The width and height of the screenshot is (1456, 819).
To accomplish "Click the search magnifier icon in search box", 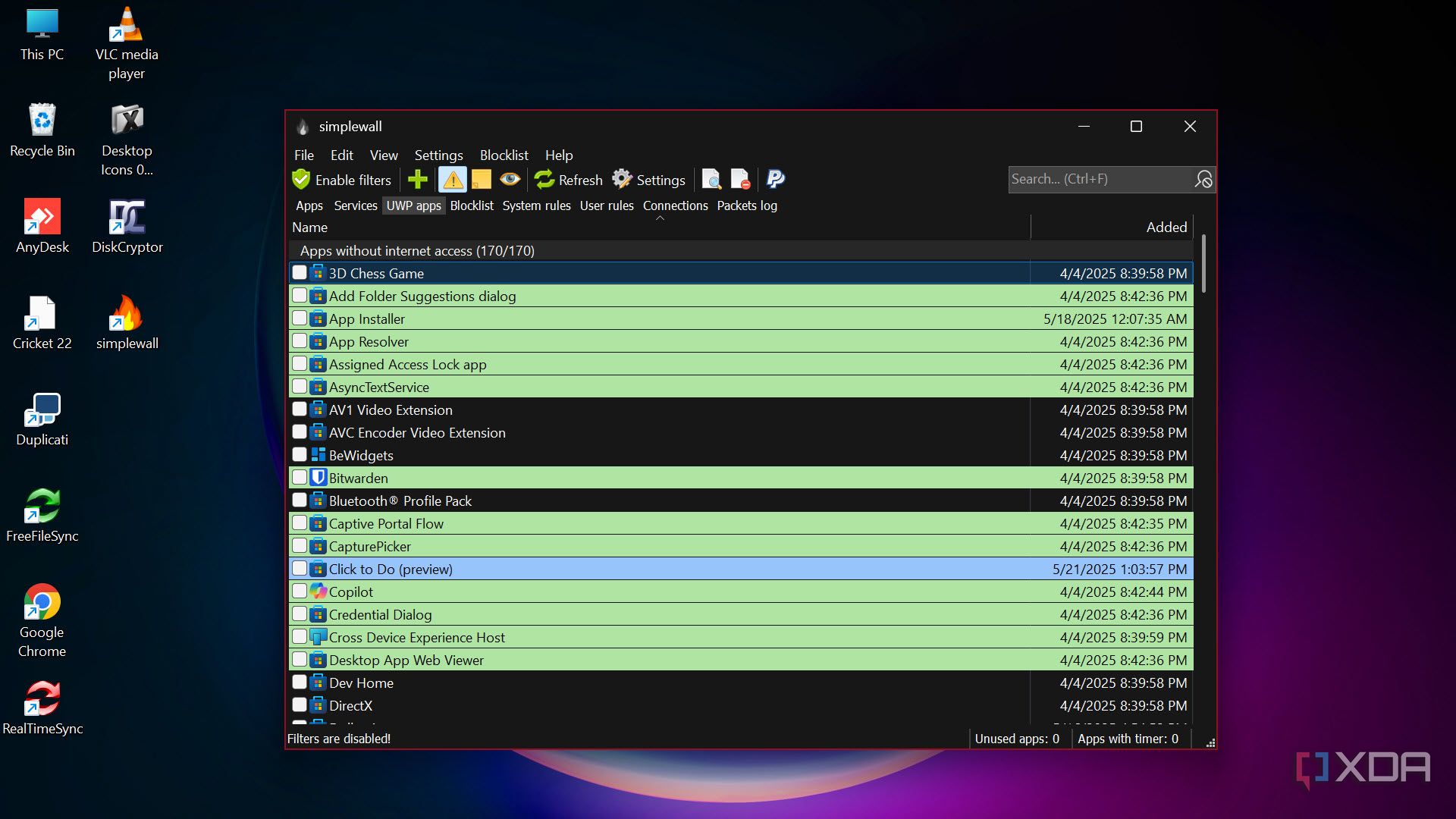I will coord(1203,180).
